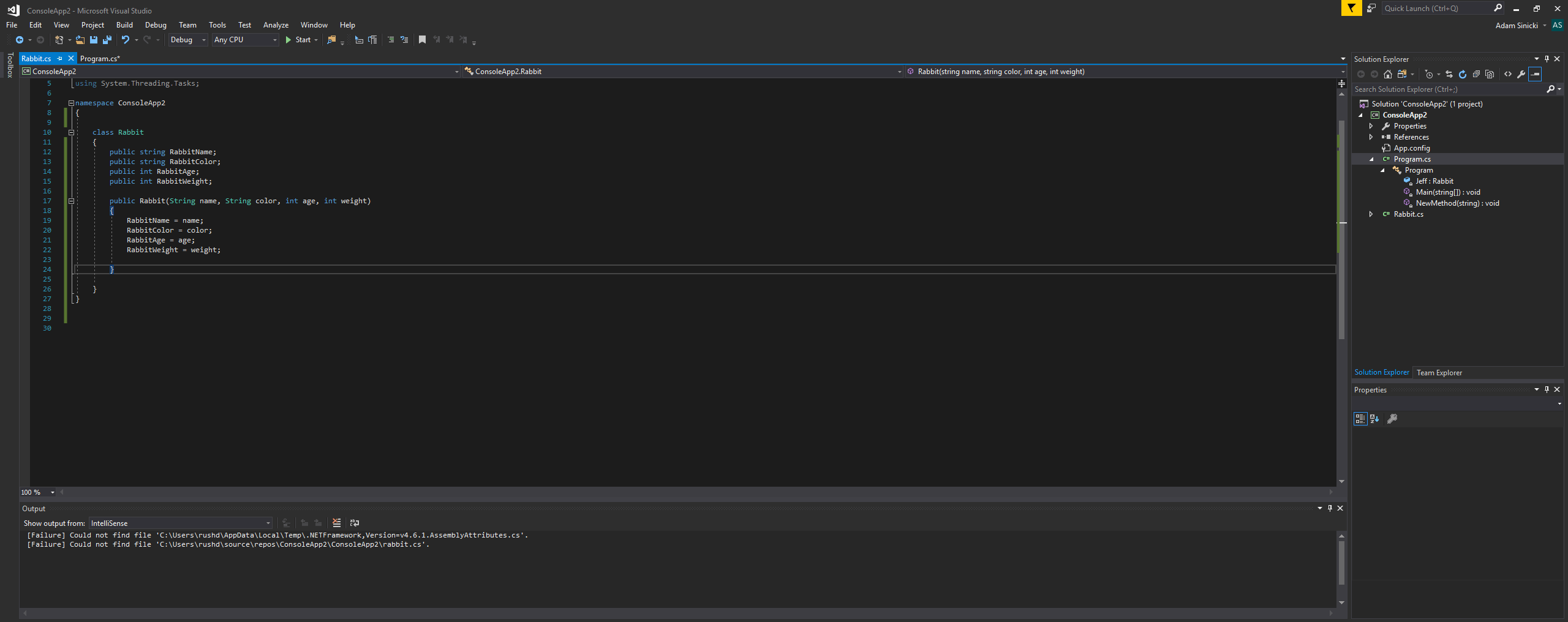The image size is (1568, 622).
Task: Click the Save All icon
Action: click(x=107, y=40)
